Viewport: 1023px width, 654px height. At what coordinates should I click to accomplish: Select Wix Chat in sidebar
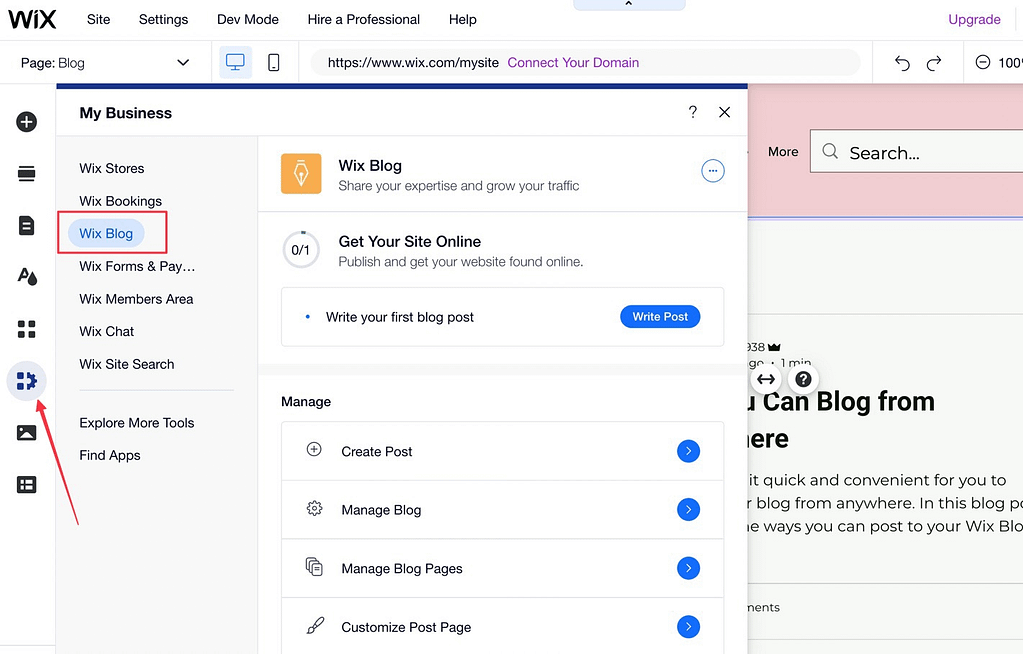pyautogui.click(x=106, y=332)
